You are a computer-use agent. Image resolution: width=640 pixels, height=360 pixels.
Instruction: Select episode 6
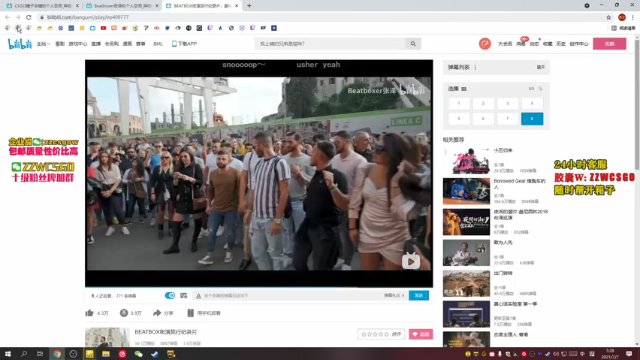pos(483,119)
